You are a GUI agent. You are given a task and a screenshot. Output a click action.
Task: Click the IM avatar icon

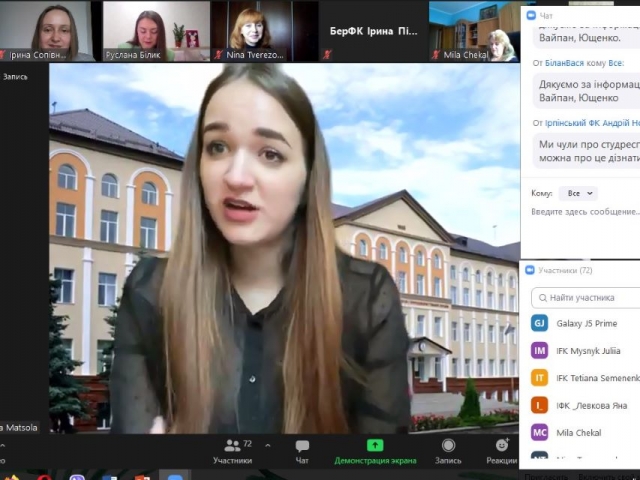[539, 351]
